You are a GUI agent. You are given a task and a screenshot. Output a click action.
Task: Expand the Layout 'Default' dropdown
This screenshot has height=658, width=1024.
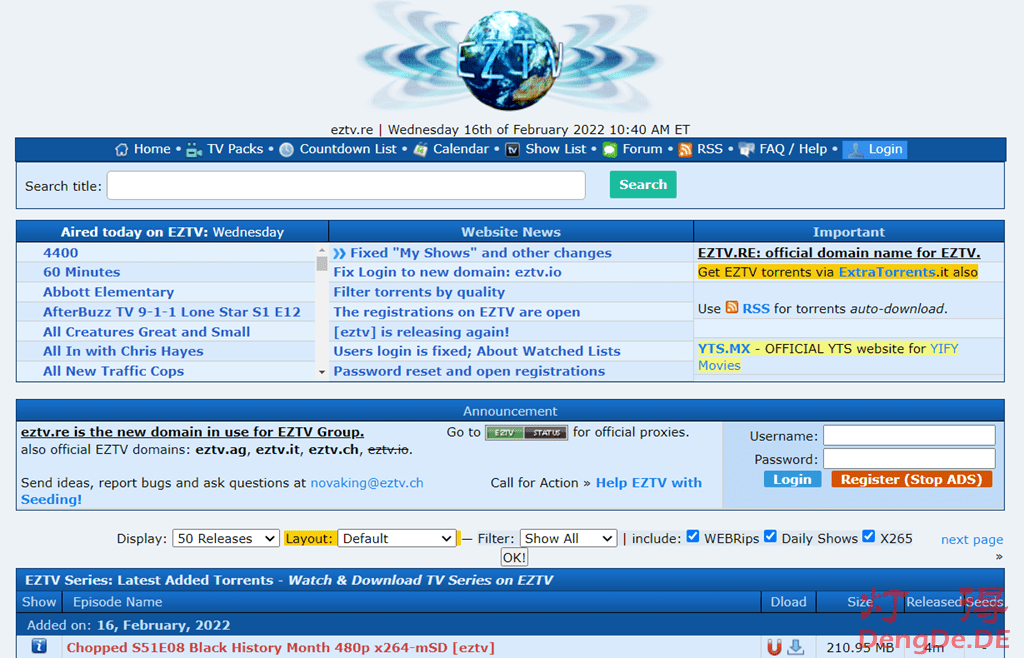[397, 538]
